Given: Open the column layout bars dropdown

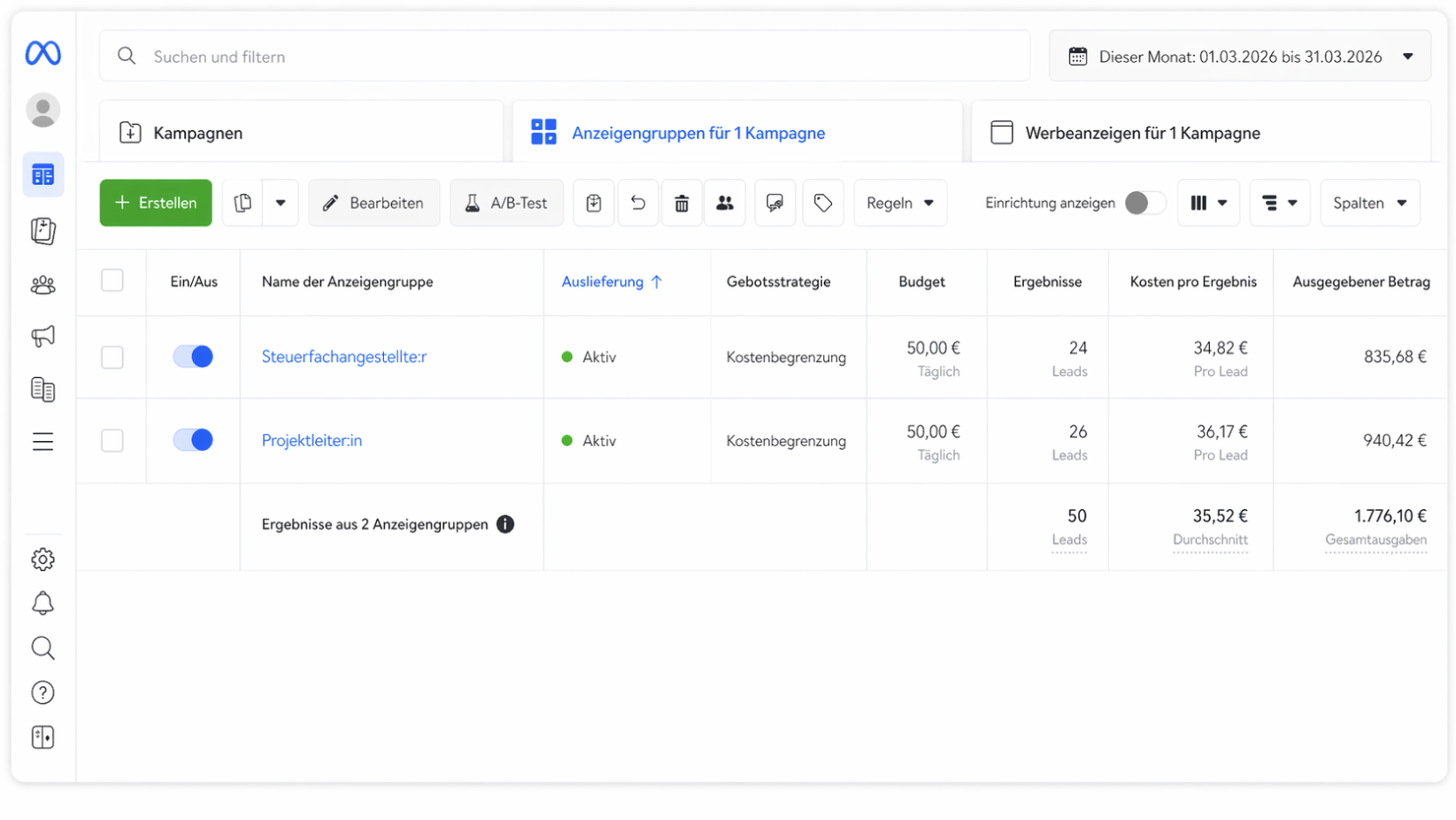Looking at the screenshot, I should pyautogui.click(x=1208, y=203).
